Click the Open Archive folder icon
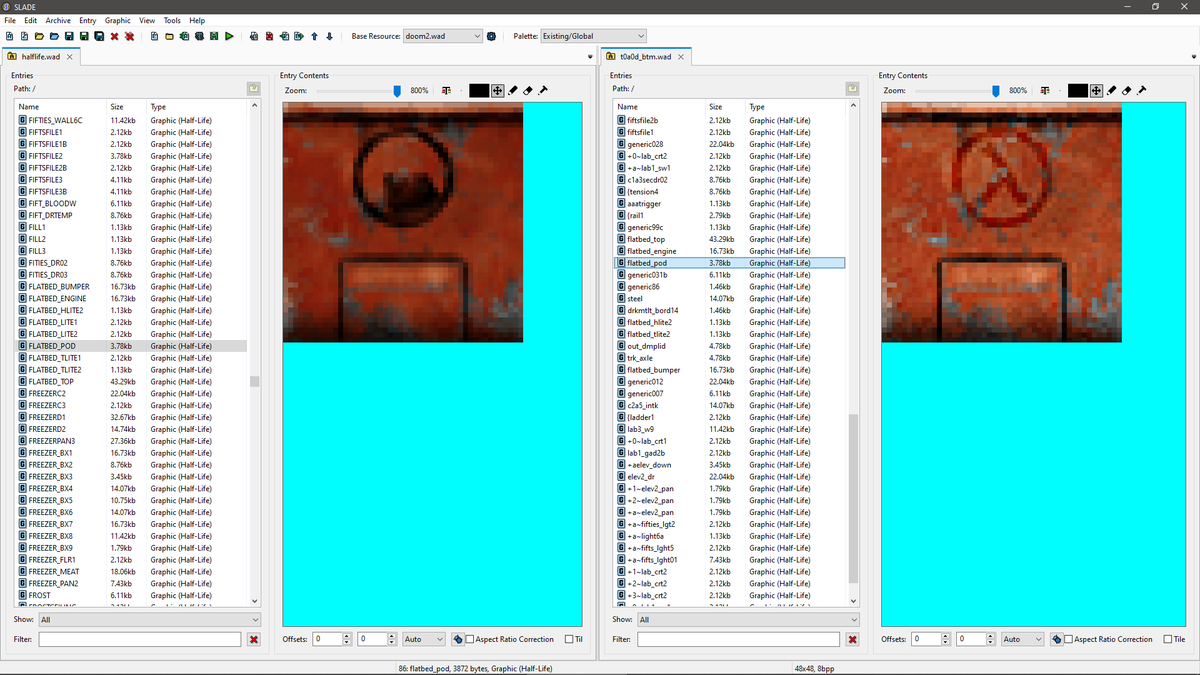Viewport: 1200px width, 675px height. pos(39,36)
